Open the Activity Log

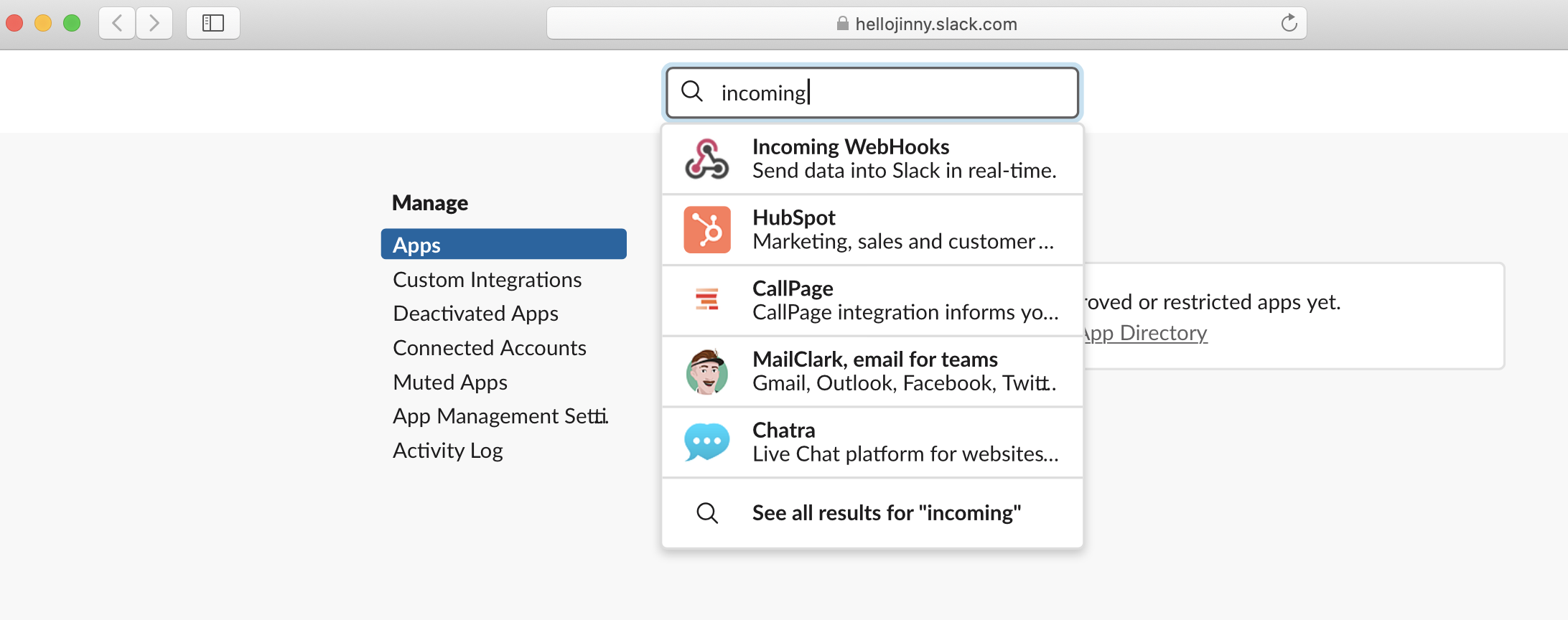(x=448, y=451)
